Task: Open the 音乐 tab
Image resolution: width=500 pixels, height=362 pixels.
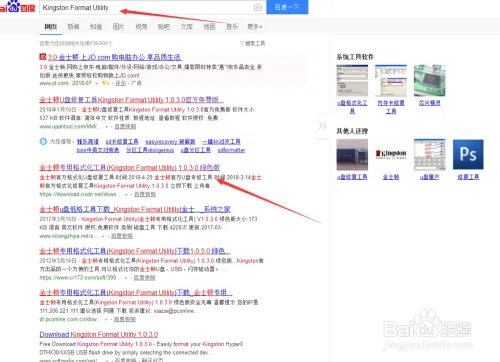Action: 232,27
